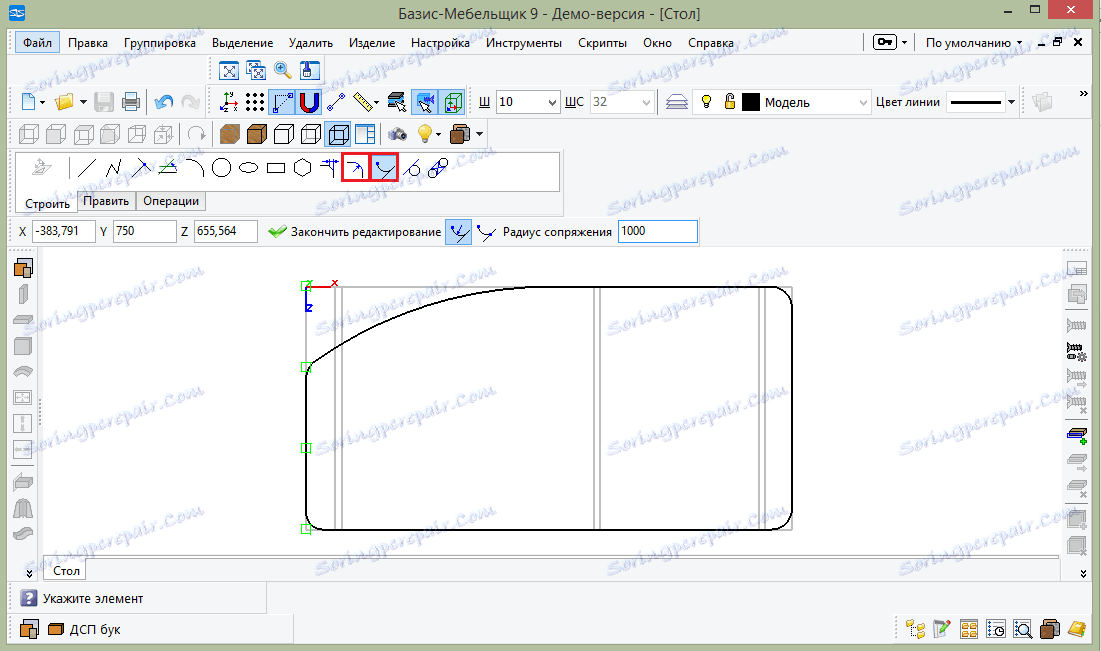Screen dimensions: 1101x651
Task: Select the Стол document tab
Action: [x=66, y=570]
